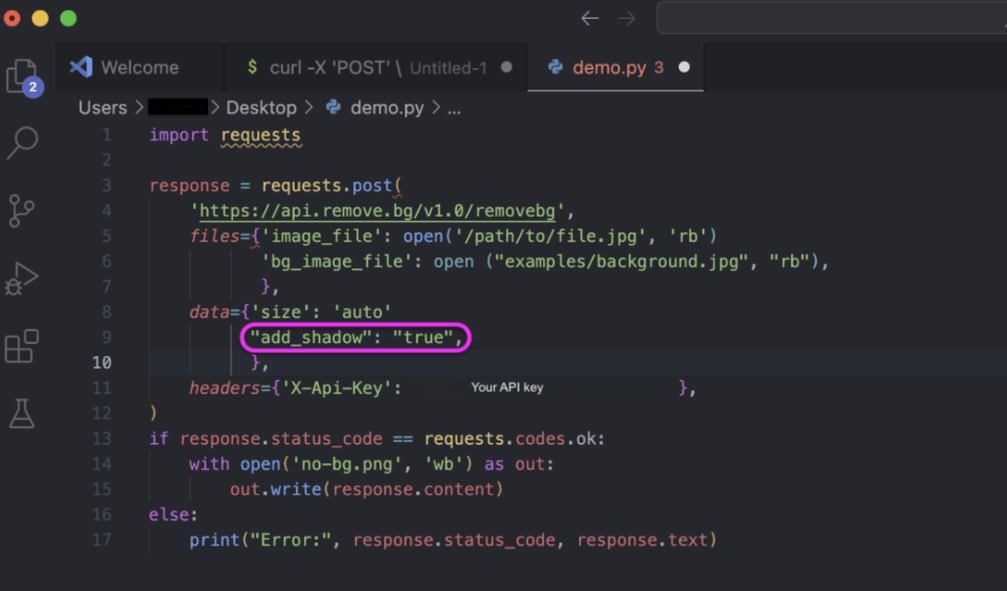Screen dimensions: 1007x591
Task: Click the breadcrumb ellipsis symbol item
Action: (454, 108)
